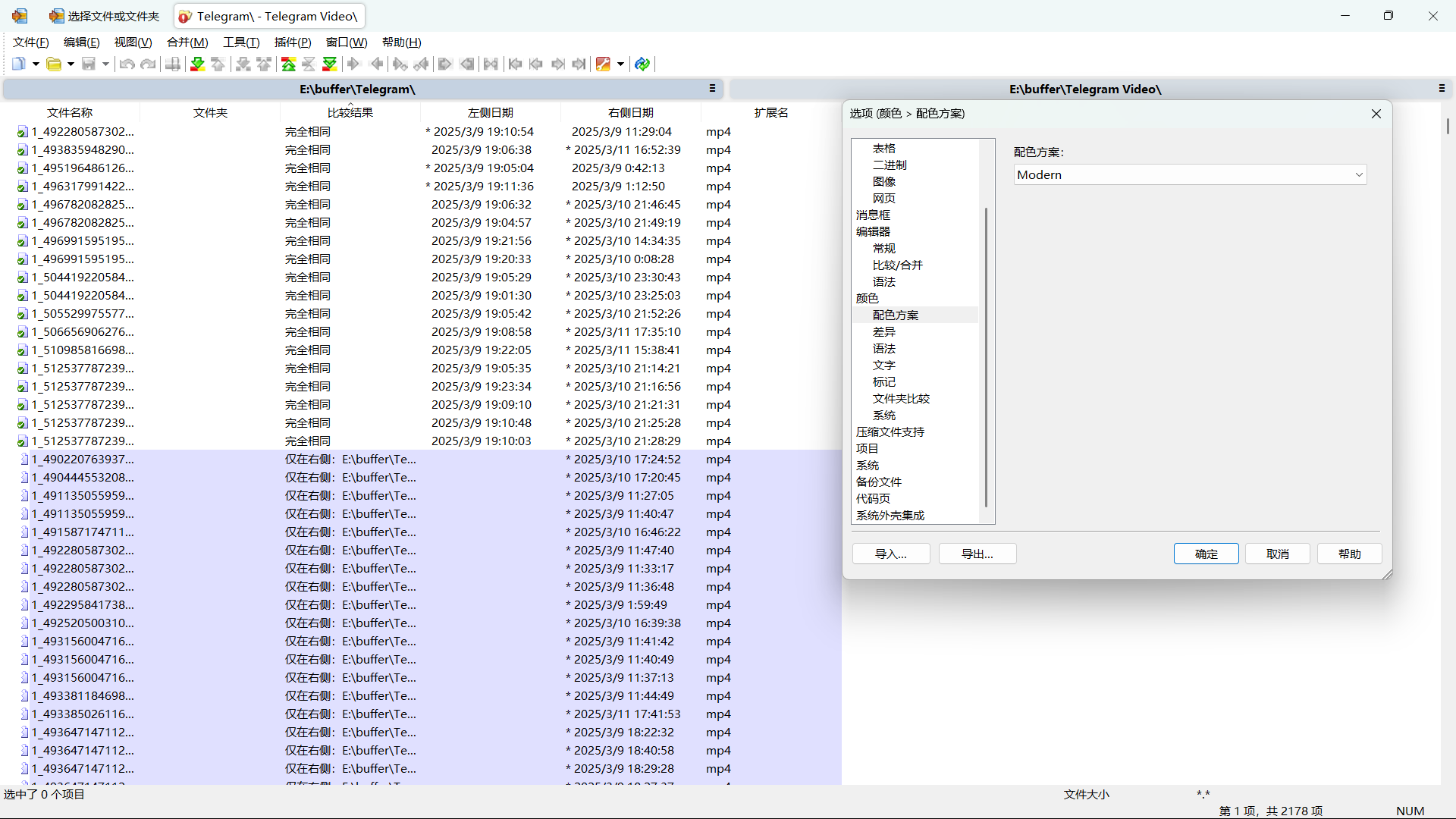The height and width of the screenshot is (819, 1456).
Task: Click the left pane hamburger menu icon
Action: tap(713, 89)
